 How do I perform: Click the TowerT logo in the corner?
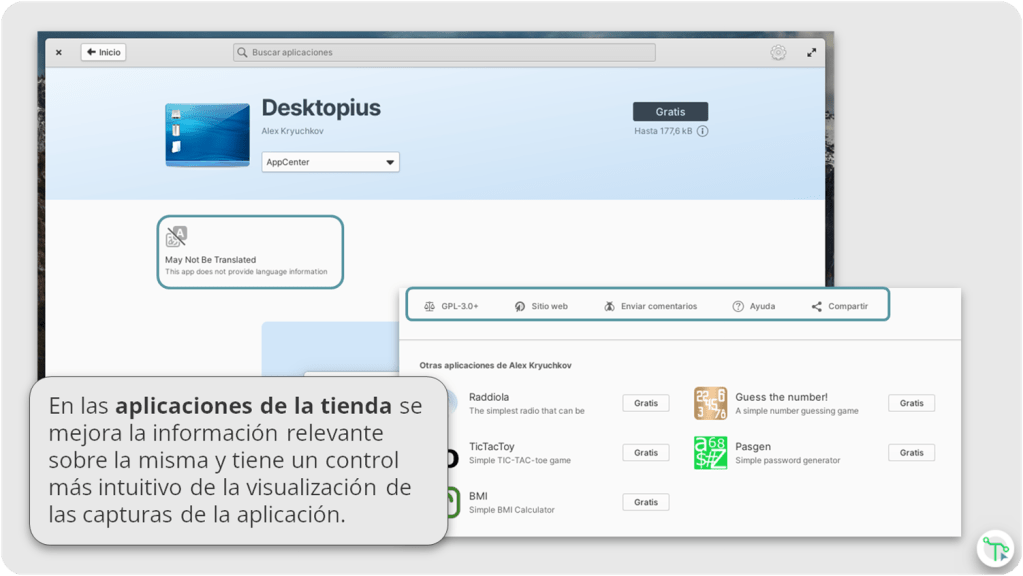pos(995,547)
